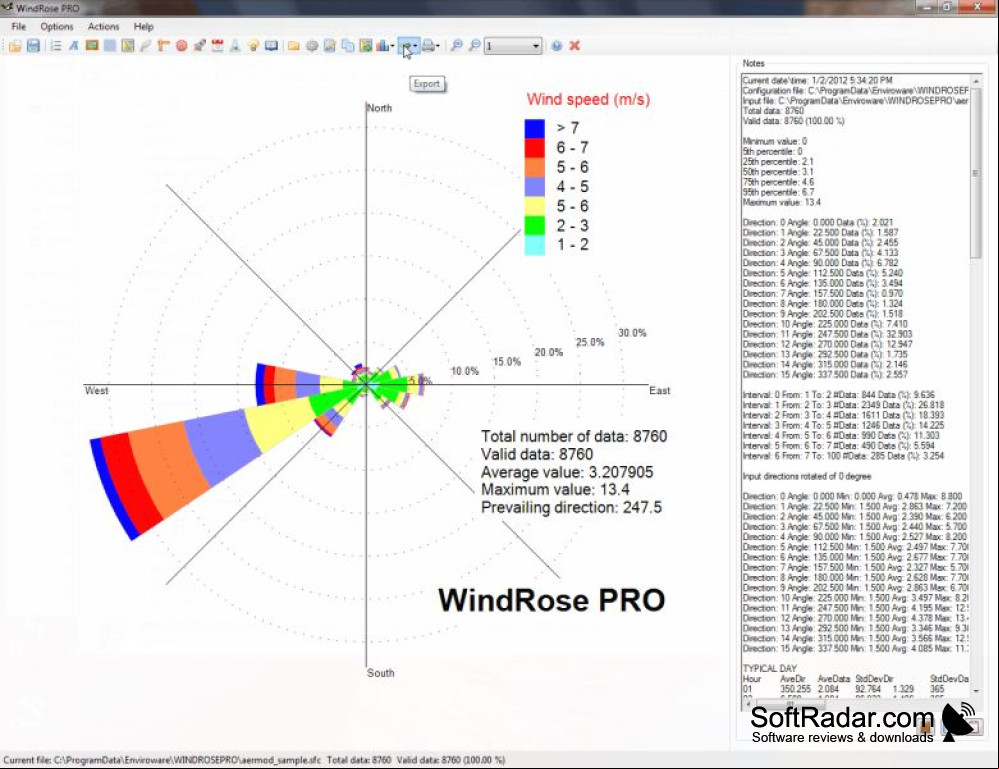Click the blue letter A text icon
Viewport: 999px width, 769px height.
74,46
